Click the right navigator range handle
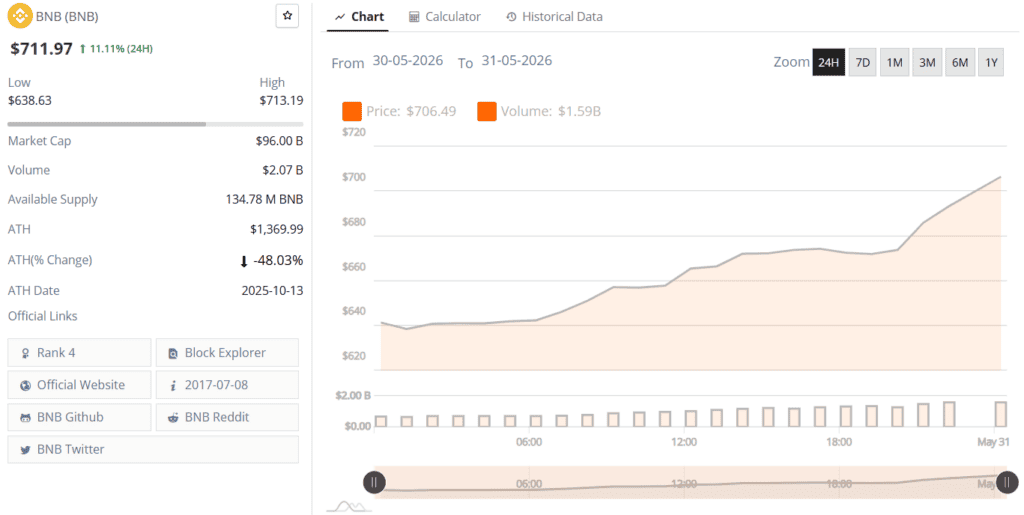Image resolution: width=1024 pixels, height=515 pixels. click(x=1006, y=482)
